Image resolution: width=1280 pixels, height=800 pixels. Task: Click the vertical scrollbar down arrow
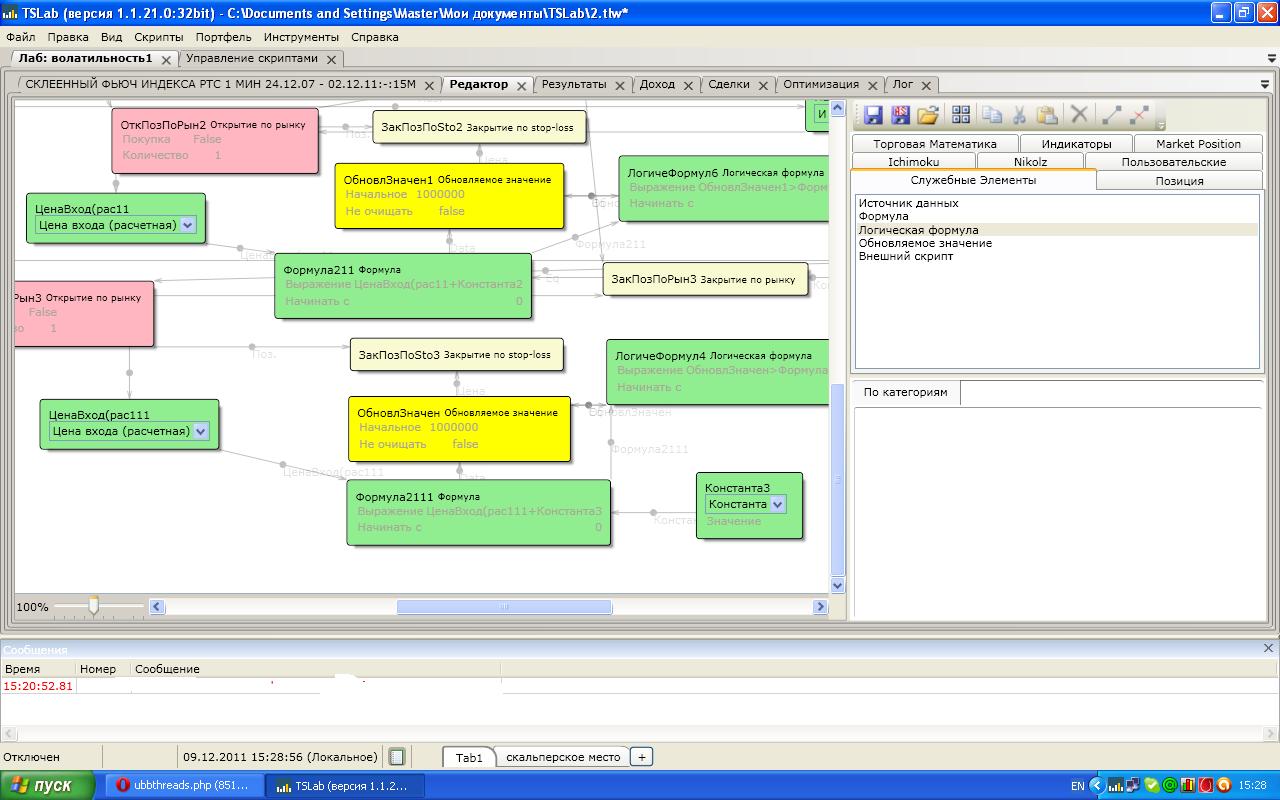(x=838, y=585)
